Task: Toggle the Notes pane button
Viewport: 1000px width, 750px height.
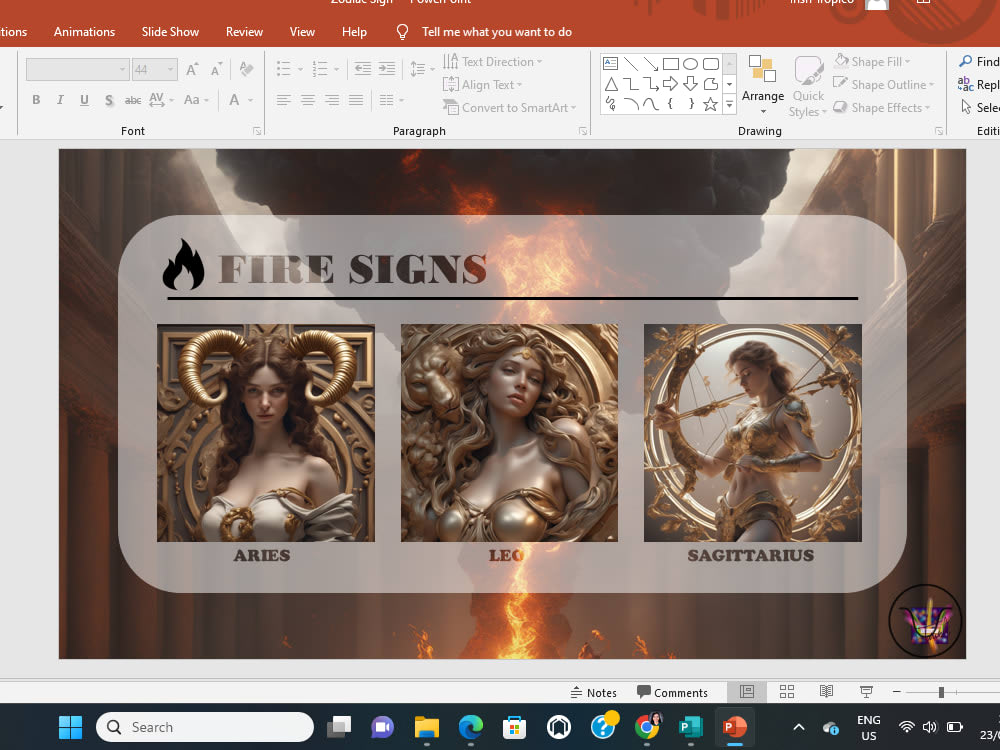Action: [x=593, y=693]
